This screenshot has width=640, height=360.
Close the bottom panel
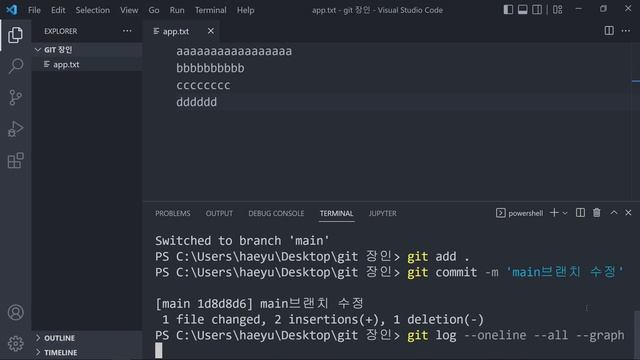click(628, 213)
